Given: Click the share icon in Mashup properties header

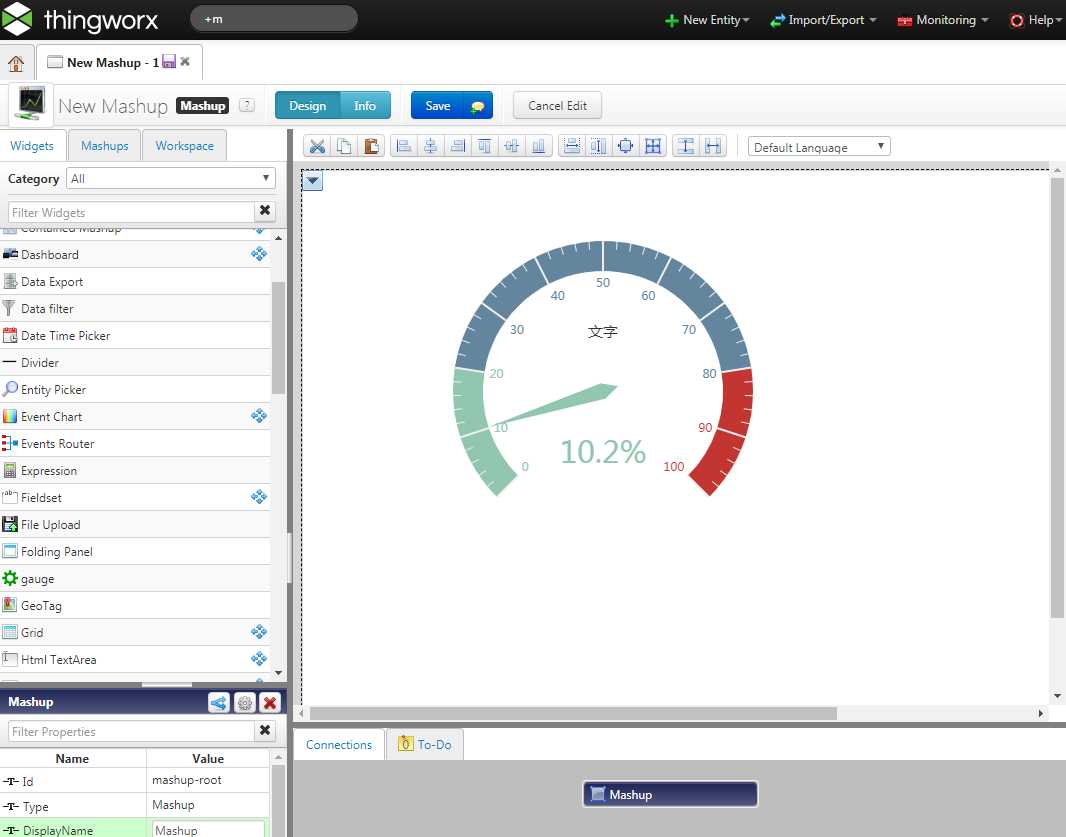Looking at the screenshot, I should pos(219,702).
